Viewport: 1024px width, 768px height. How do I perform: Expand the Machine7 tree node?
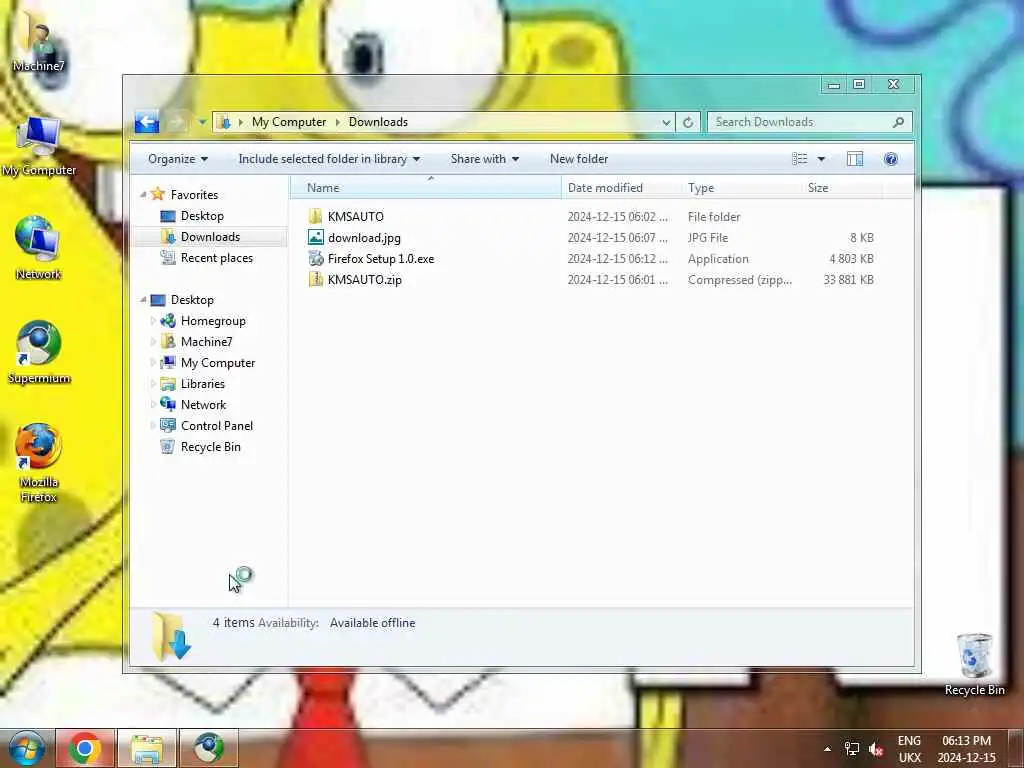point(153,342)
